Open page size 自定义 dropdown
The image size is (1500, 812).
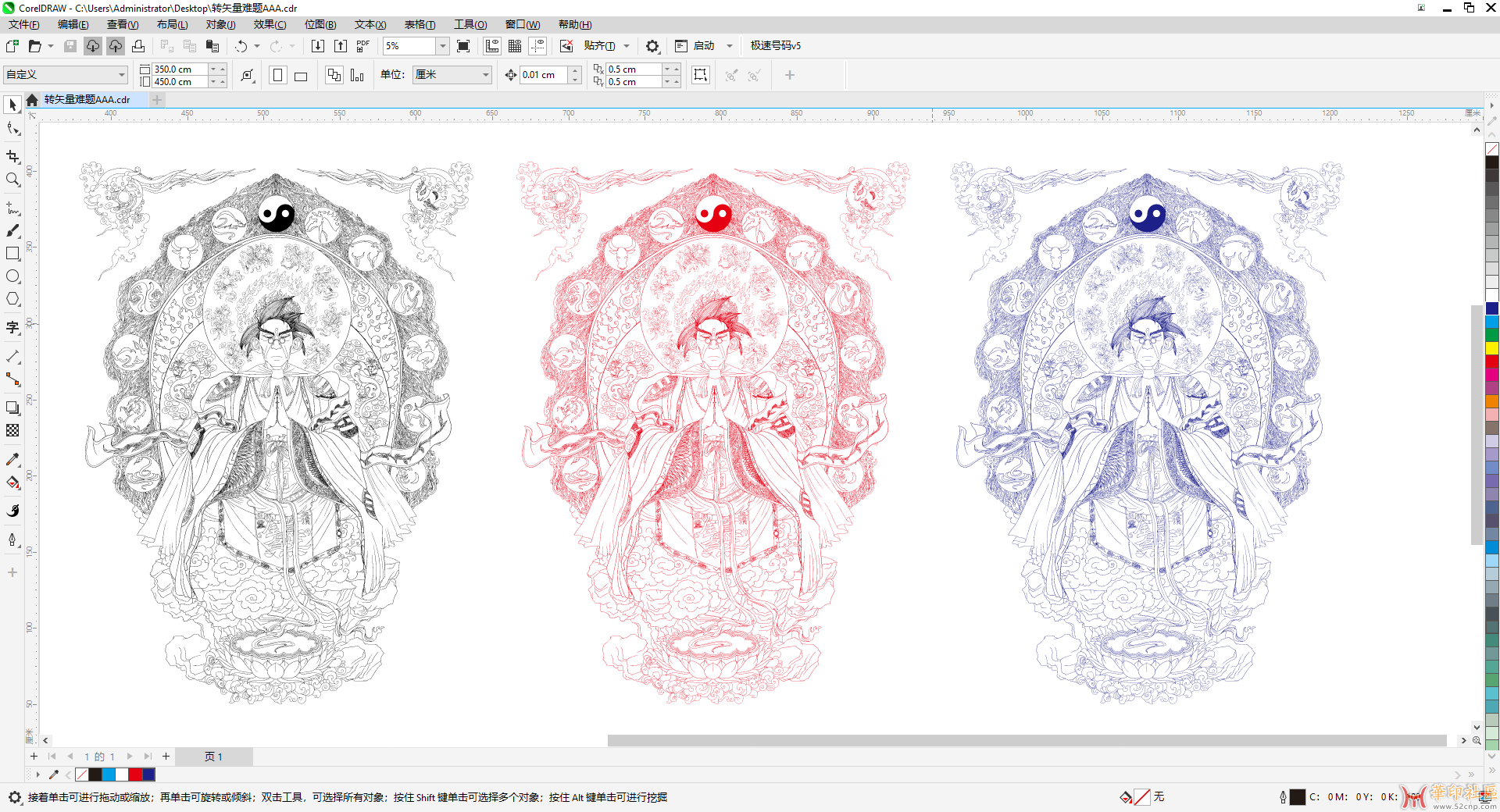click(122, 75)
